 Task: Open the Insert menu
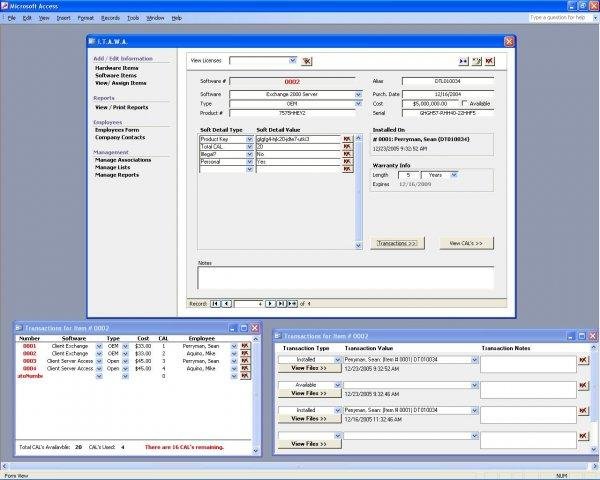click(x=64, y=18)
